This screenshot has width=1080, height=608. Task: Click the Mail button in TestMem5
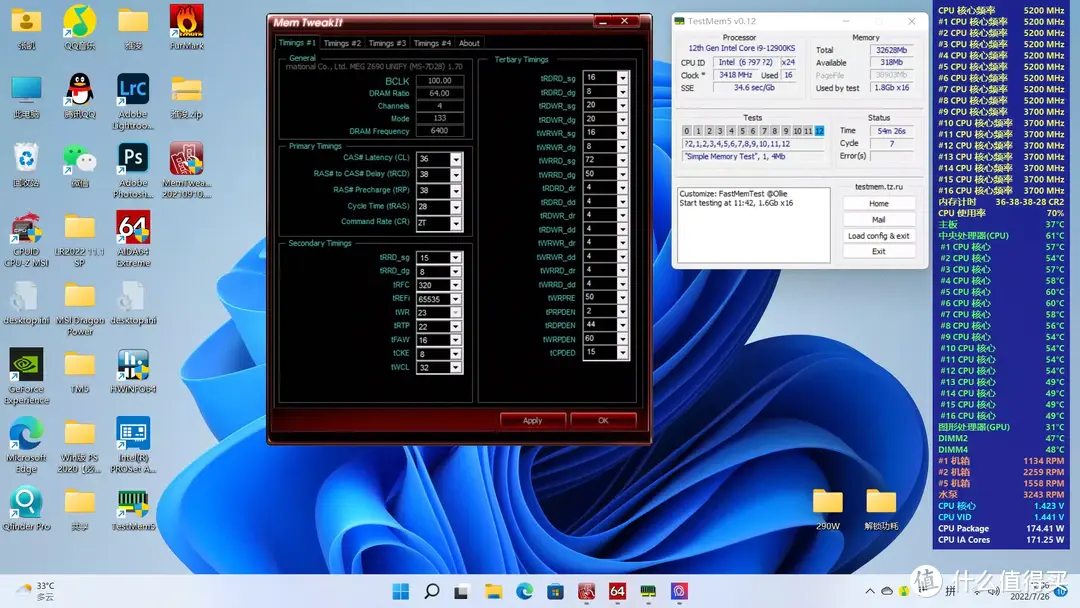(878, 220)
